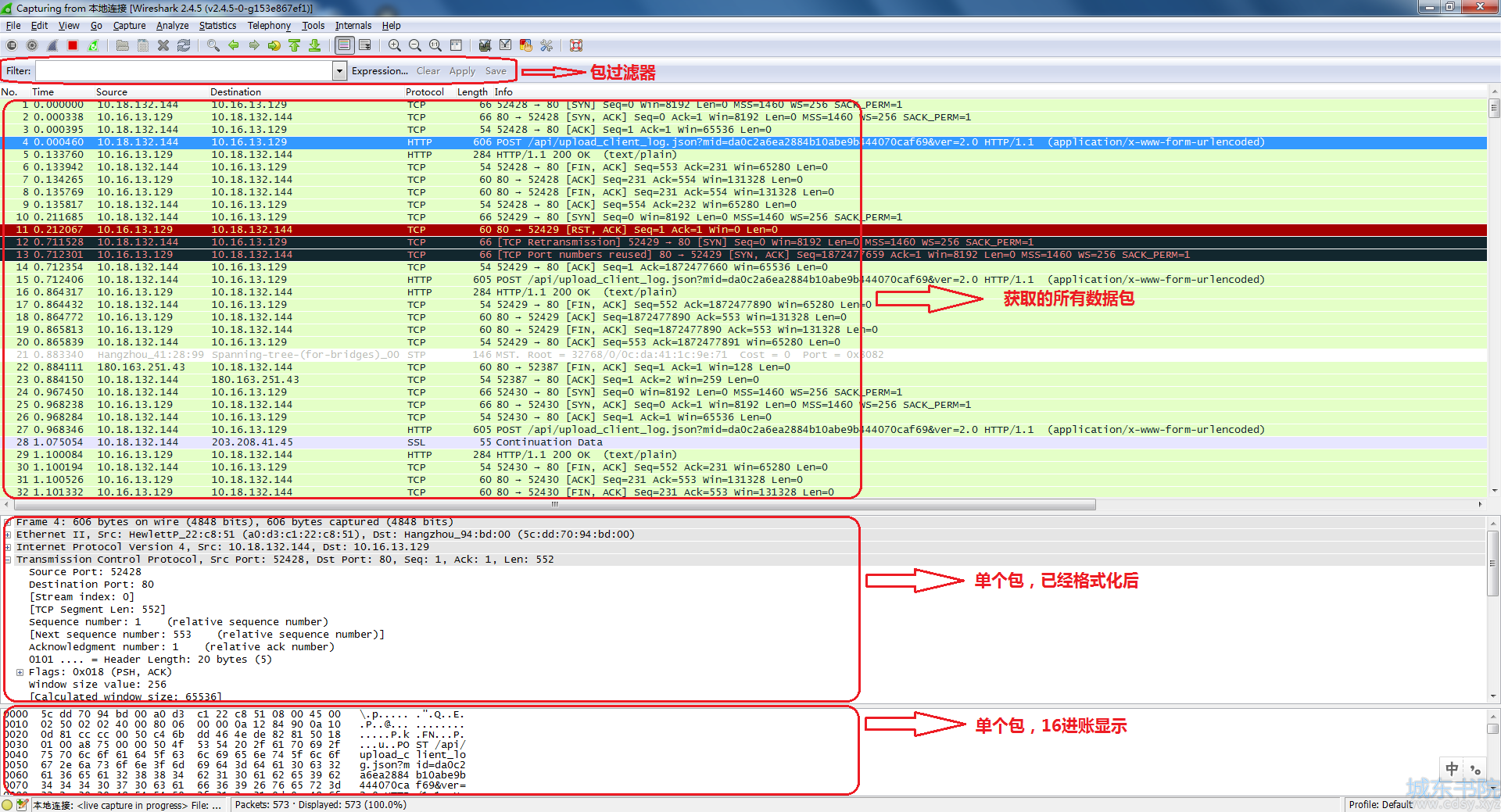Reload this capture file

click(x=184, y=45)
